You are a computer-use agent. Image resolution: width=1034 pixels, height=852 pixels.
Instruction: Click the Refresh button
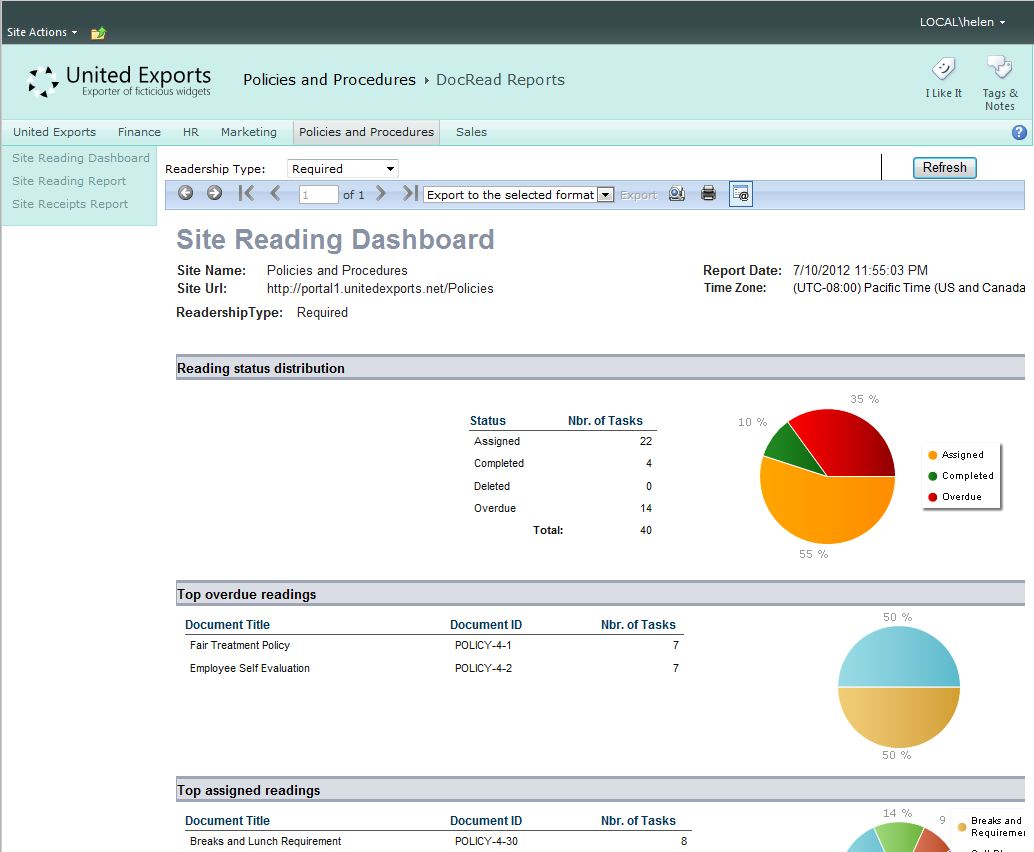[944, 167]
